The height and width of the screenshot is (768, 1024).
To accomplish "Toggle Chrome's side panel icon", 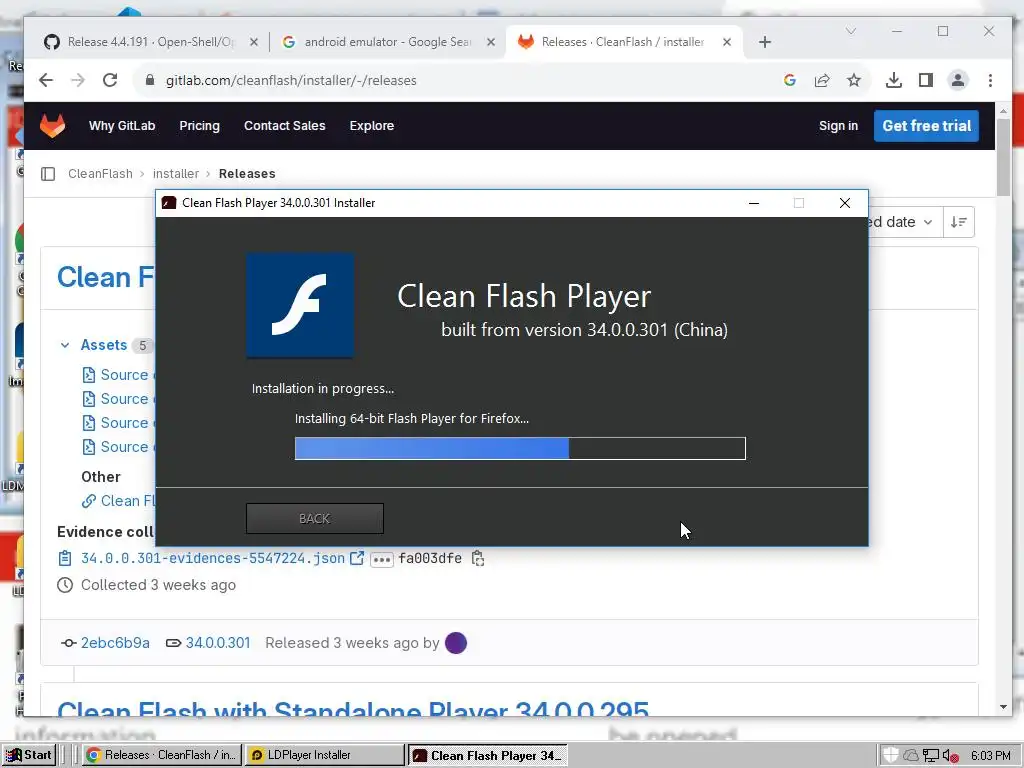I will 925,80.
